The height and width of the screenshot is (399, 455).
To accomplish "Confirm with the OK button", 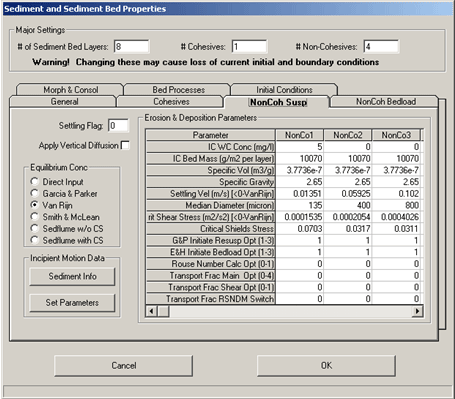I will tap(326, 366).
